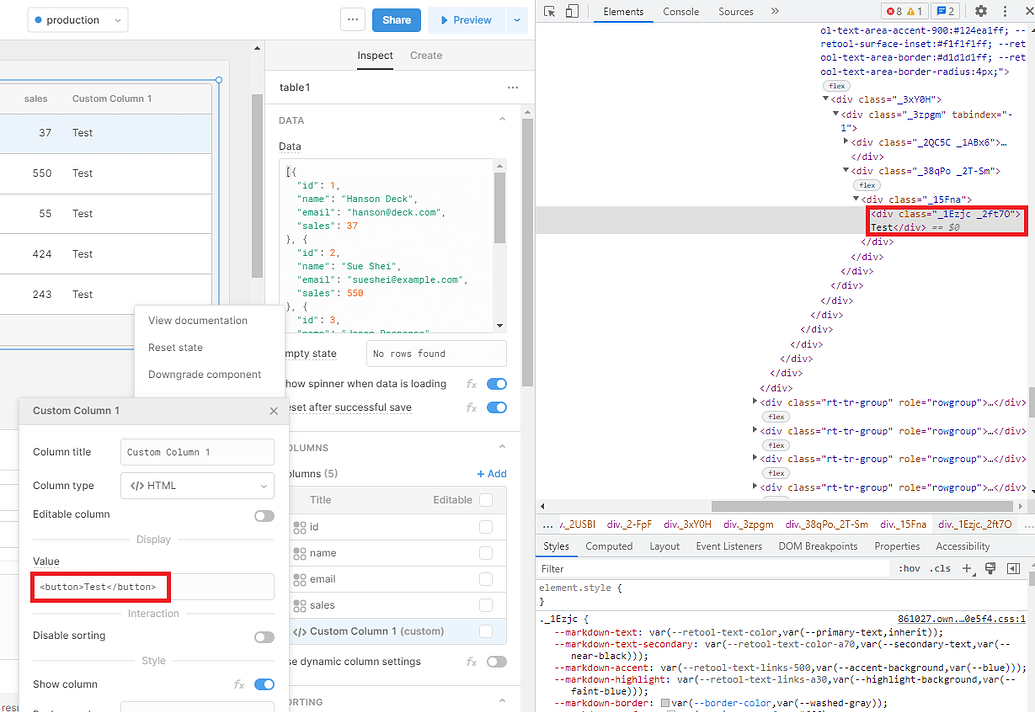Disable the 'Reset after successful save' toggle

click(x=498, y=407)
